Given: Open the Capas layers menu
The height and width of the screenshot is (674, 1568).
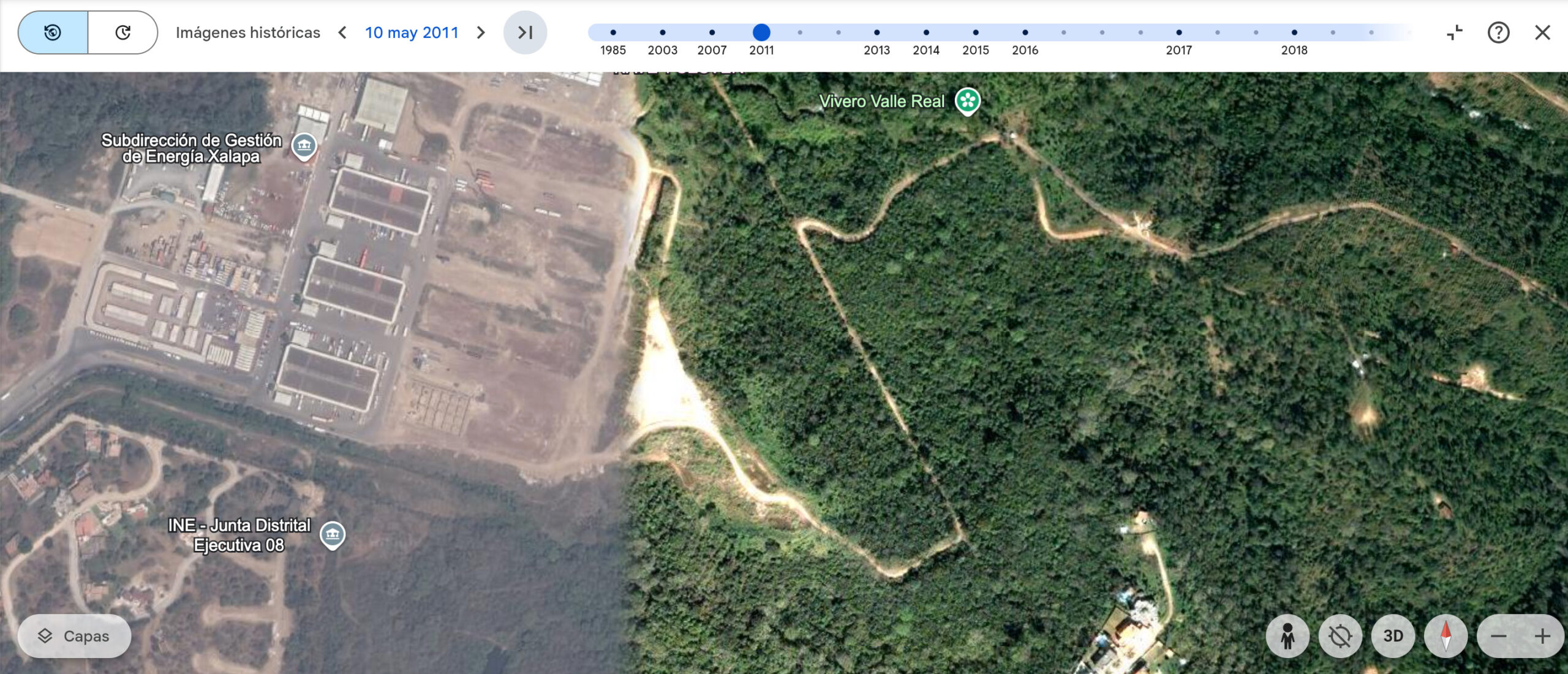Looking at the screenshot, I should 74,636.
